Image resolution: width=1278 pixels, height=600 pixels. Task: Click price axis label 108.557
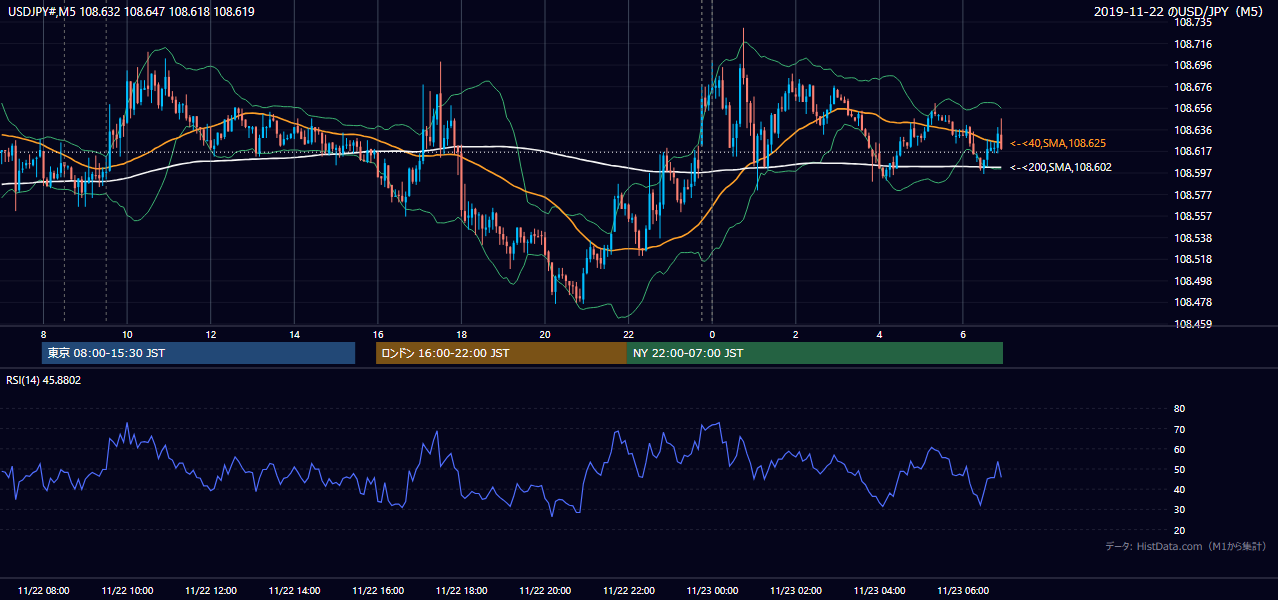[x=1192, y=216]
